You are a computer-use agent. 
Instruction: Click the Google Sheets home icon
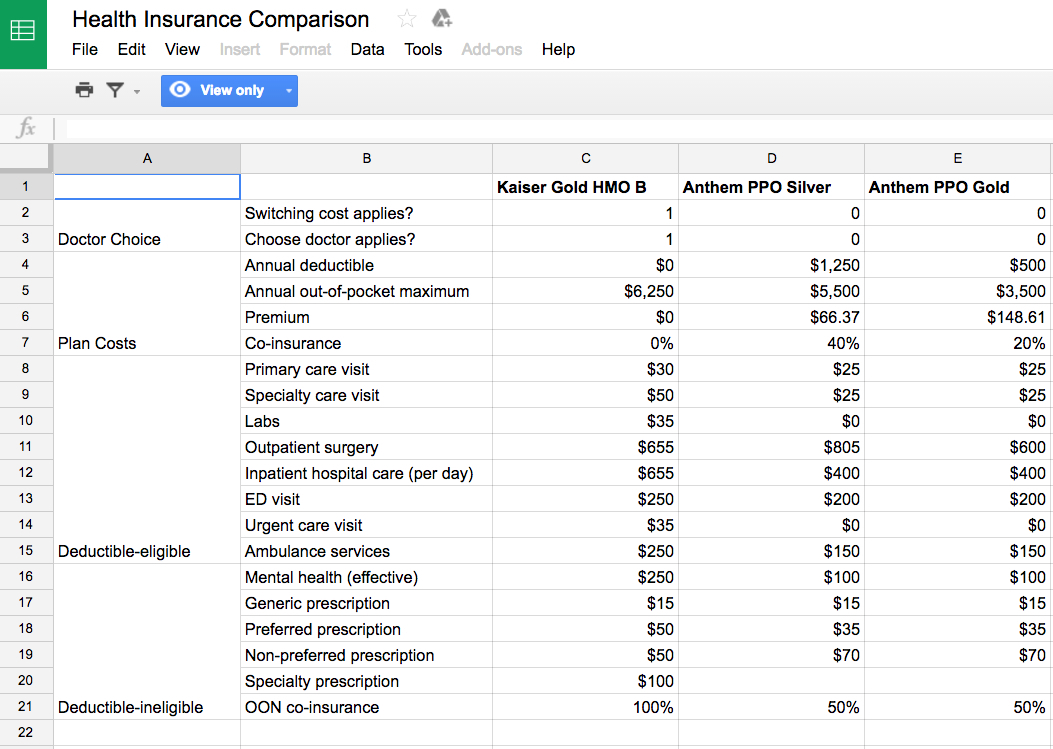coord(23,32)
